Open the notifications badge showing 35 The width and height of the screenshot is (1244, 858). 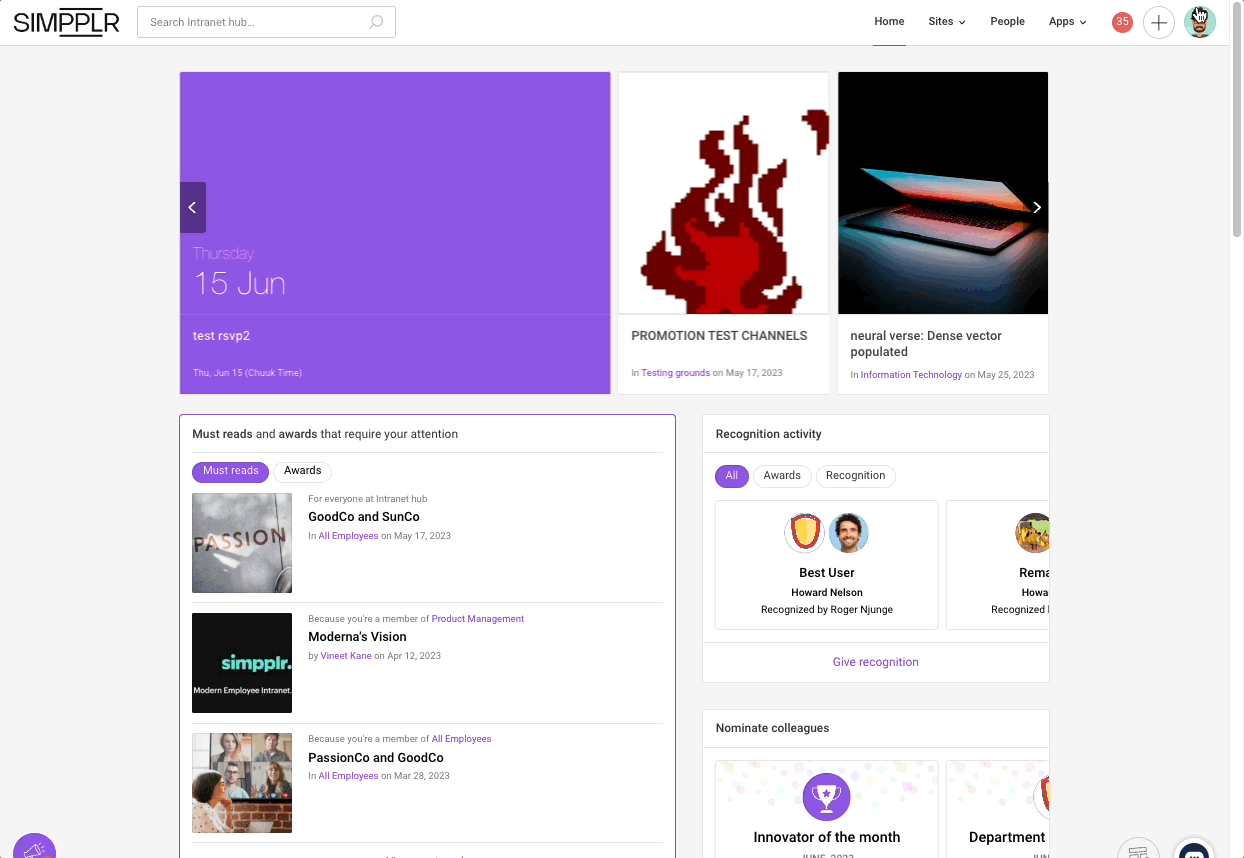click(x=1122, y=22)
